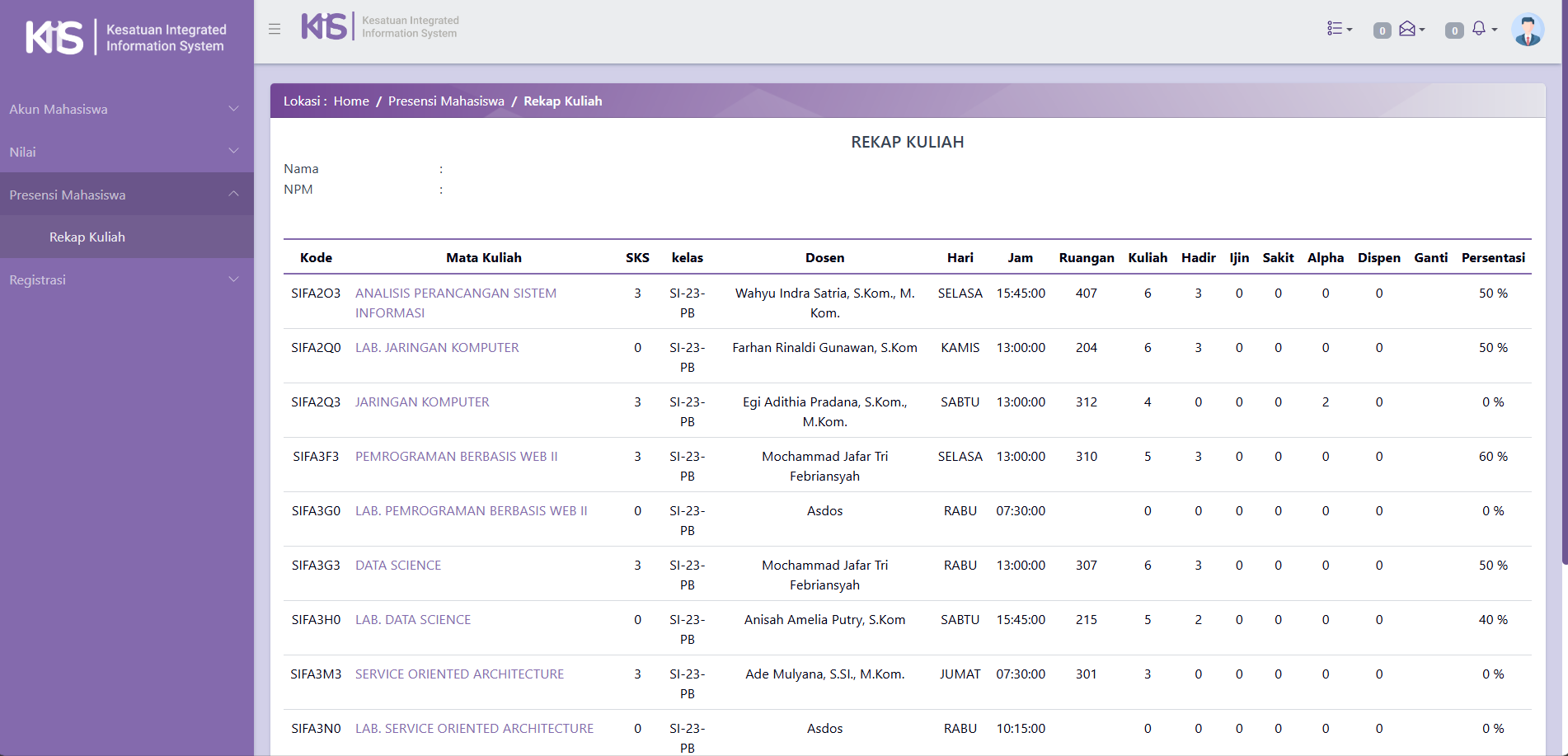Open JARINGAN KOMPUTER course link
Screen dimensions: 1568x756
[x=422, y=401]
